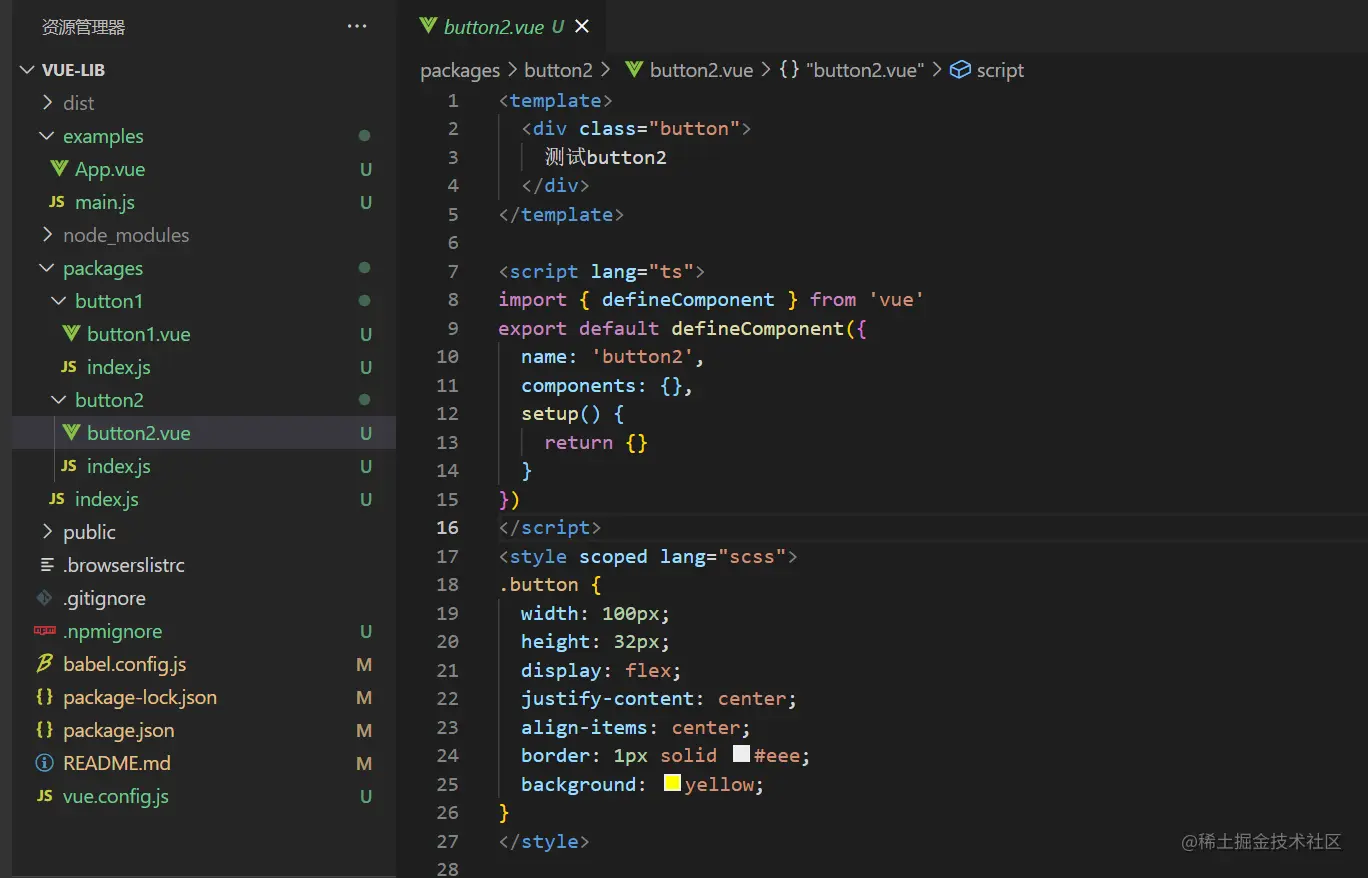This screenshot has width=1368, height=878.
Task: Collapse the VUE-LIB root folder
Action: 28,70
